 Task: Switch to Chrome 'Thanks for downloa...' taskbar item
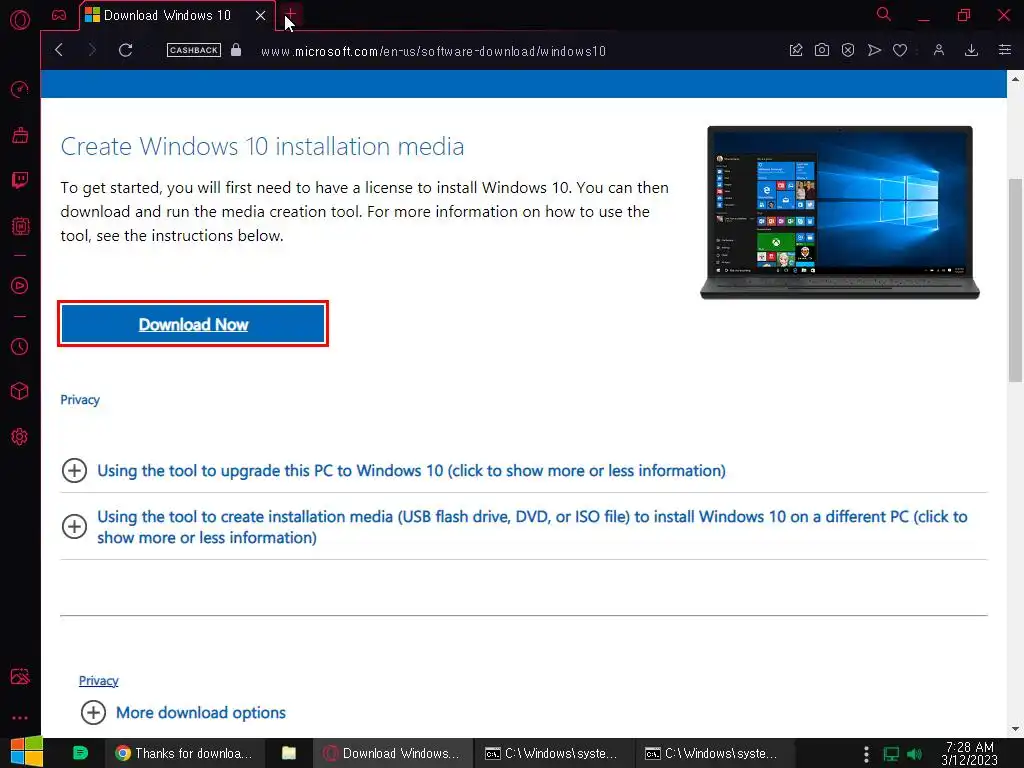(184, 753)
